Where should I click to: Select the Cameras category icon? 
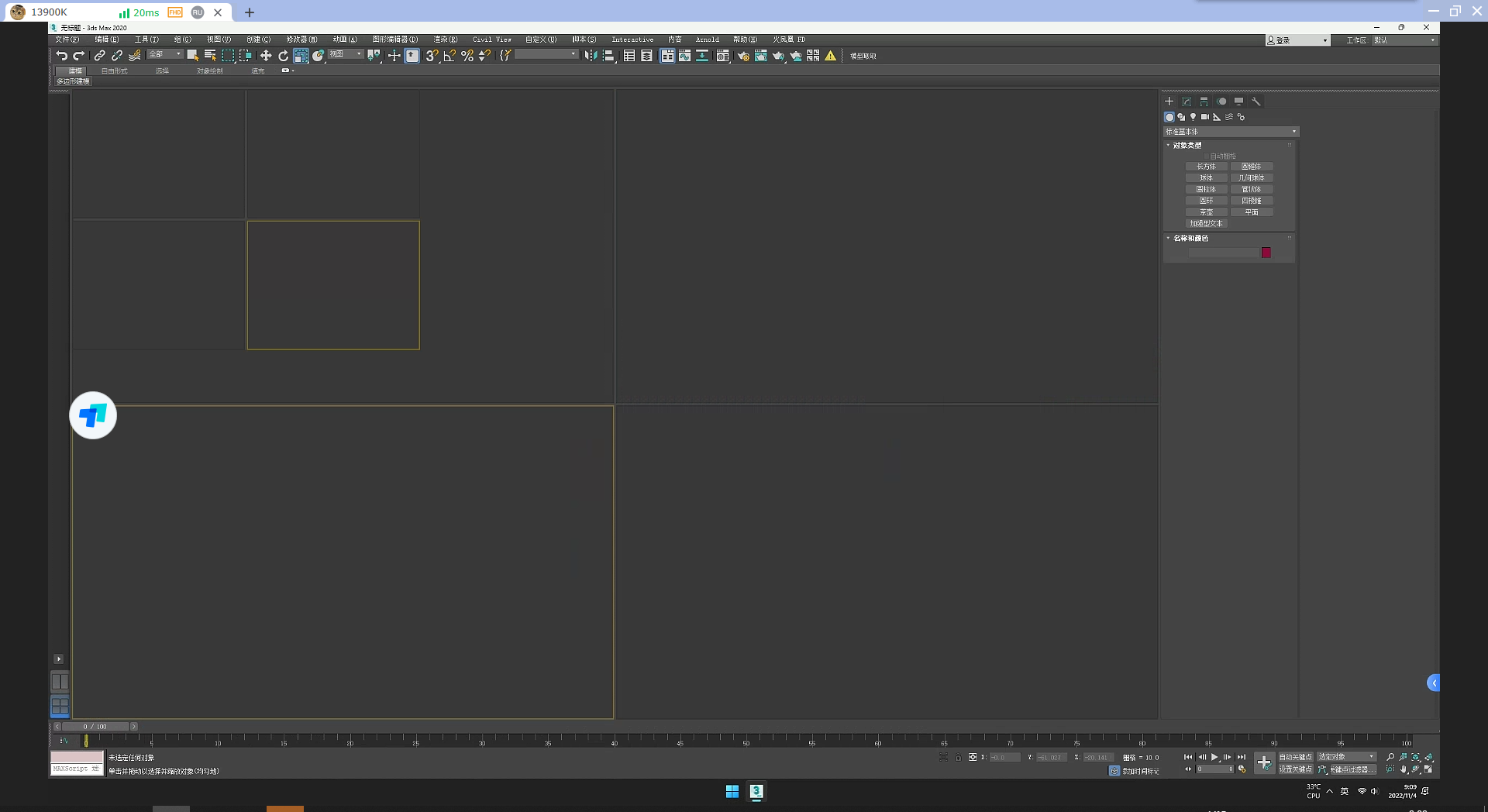pos(1205,117)
